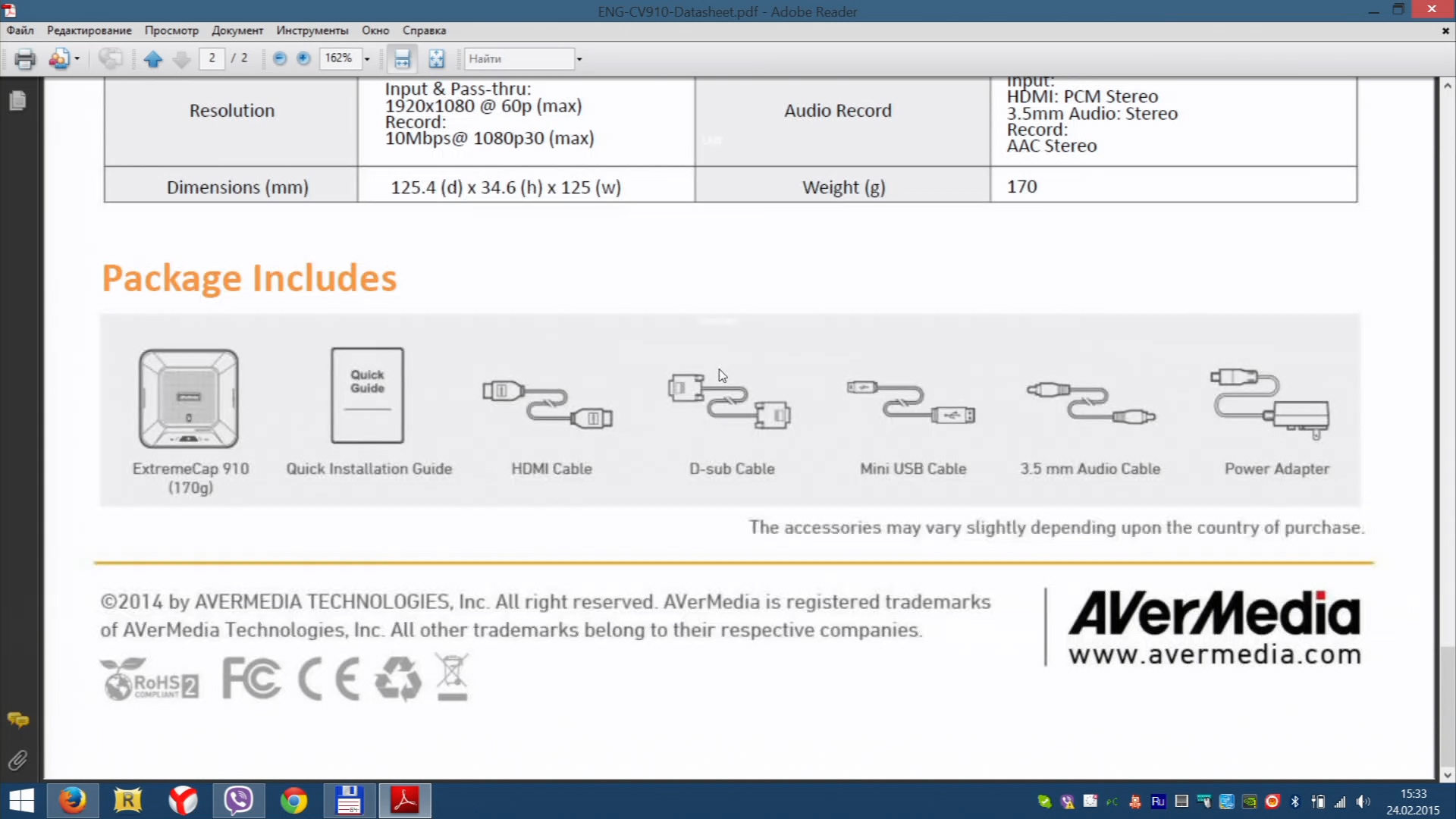Screen dimensions: 1456x819
Task: Click the zoom in plus icon
Action: (x=303, y=58)
